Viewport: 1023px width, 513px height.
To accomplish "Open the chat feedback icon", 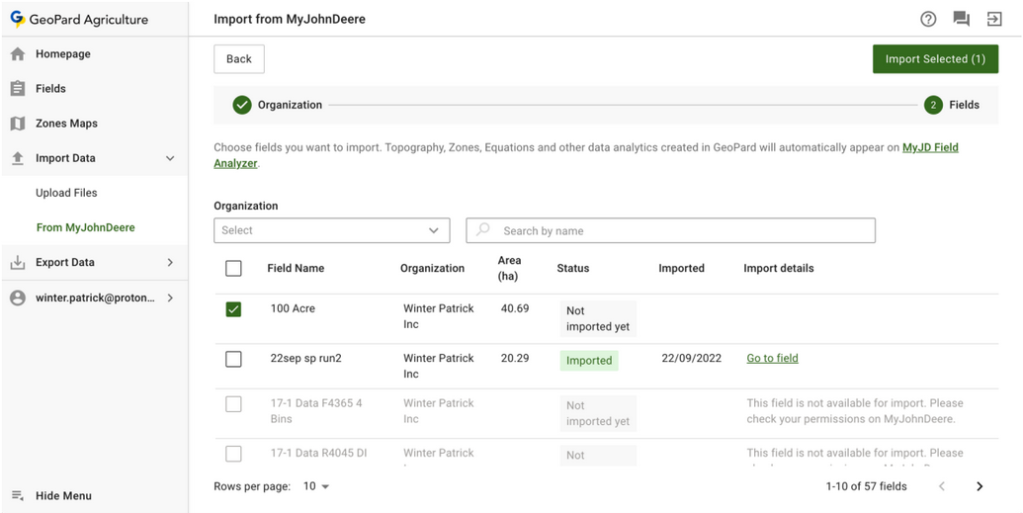I will [x=961, y=19].
